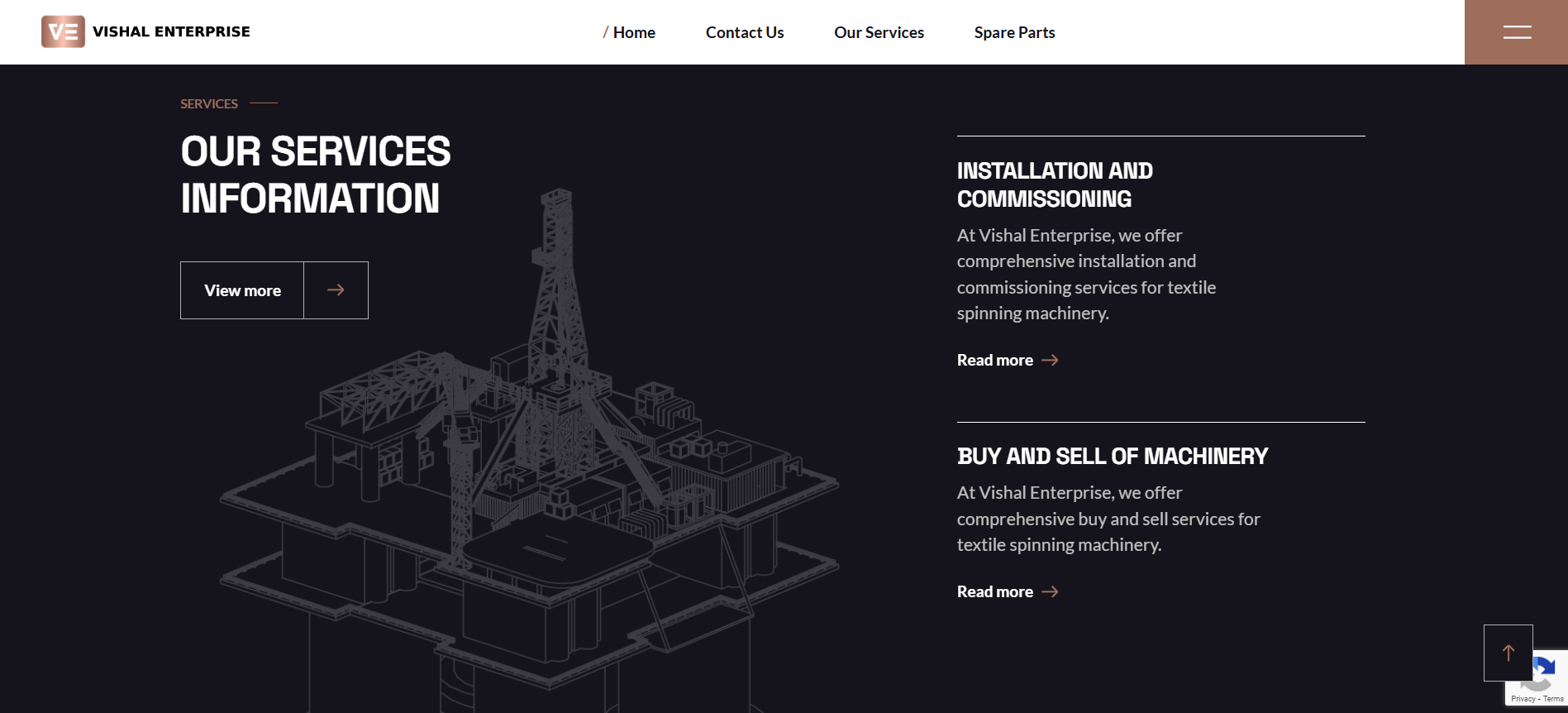The image size is (1568, 713).
Task: Select the Buy and Sell of Machinery heading
Action: pyautogui.click(x=1112, y=457)
